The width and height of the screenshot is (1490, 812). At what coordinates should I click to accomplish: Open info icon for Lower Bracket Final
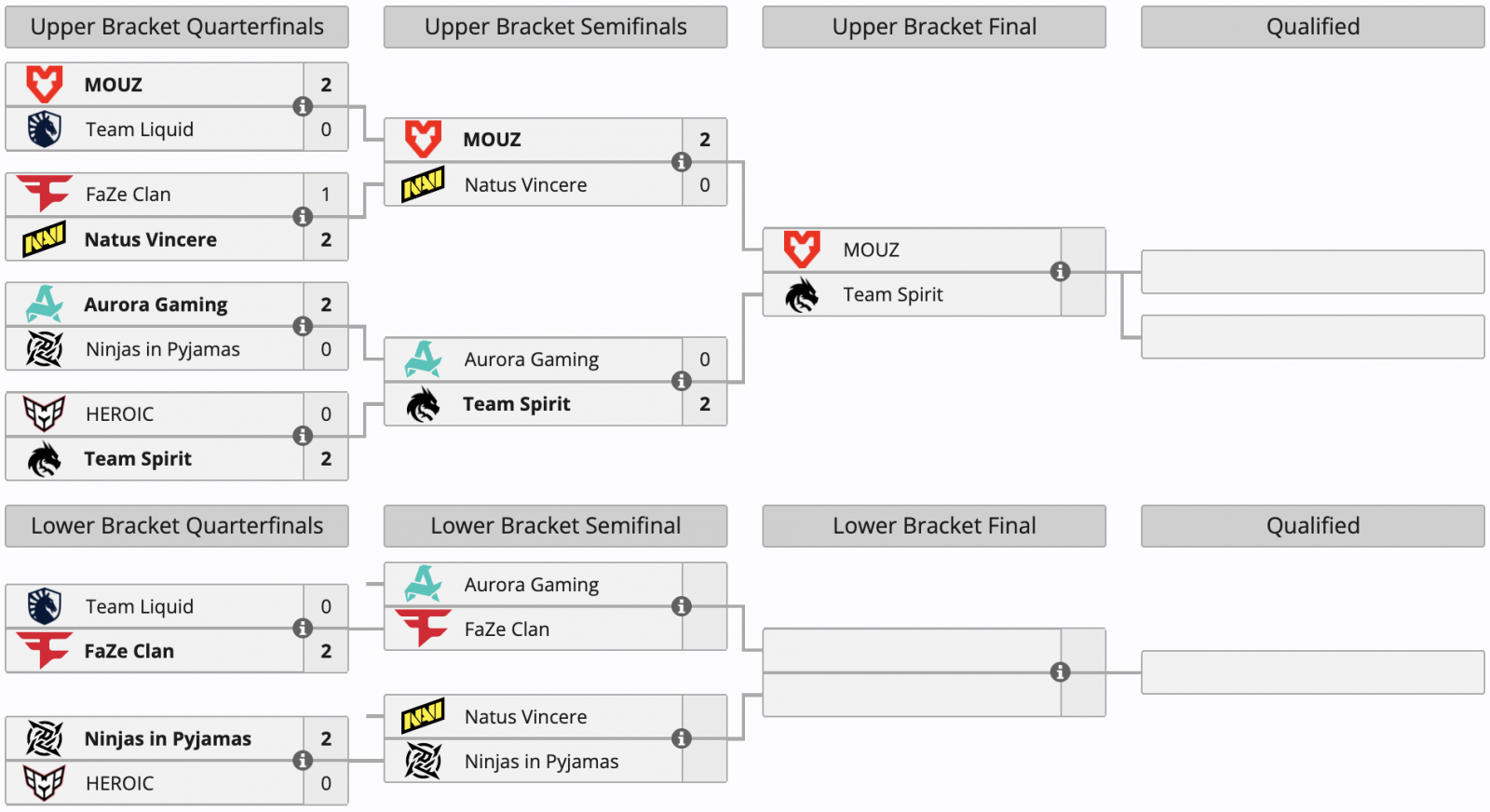pos(1060,671)
